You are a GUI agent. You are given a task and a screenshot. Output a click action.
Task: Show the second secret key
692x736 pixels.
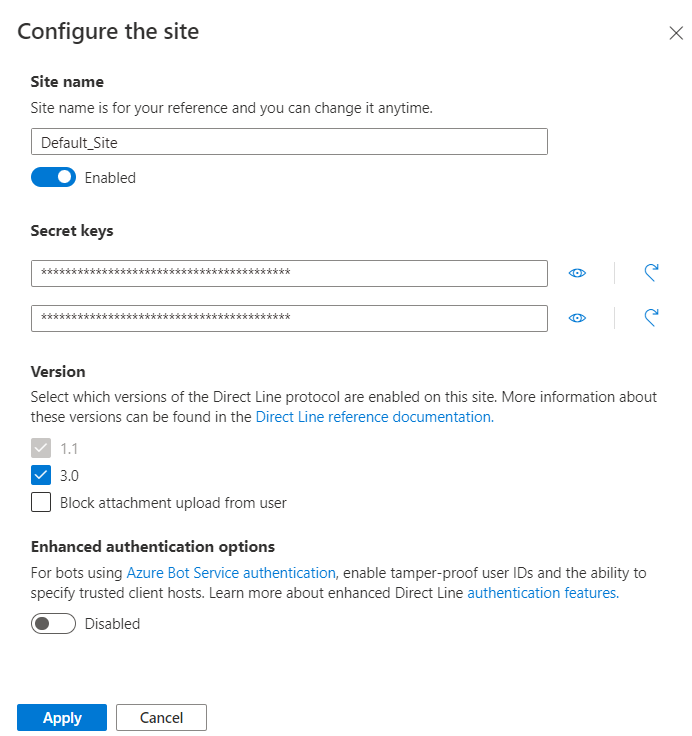click(577, 318)
